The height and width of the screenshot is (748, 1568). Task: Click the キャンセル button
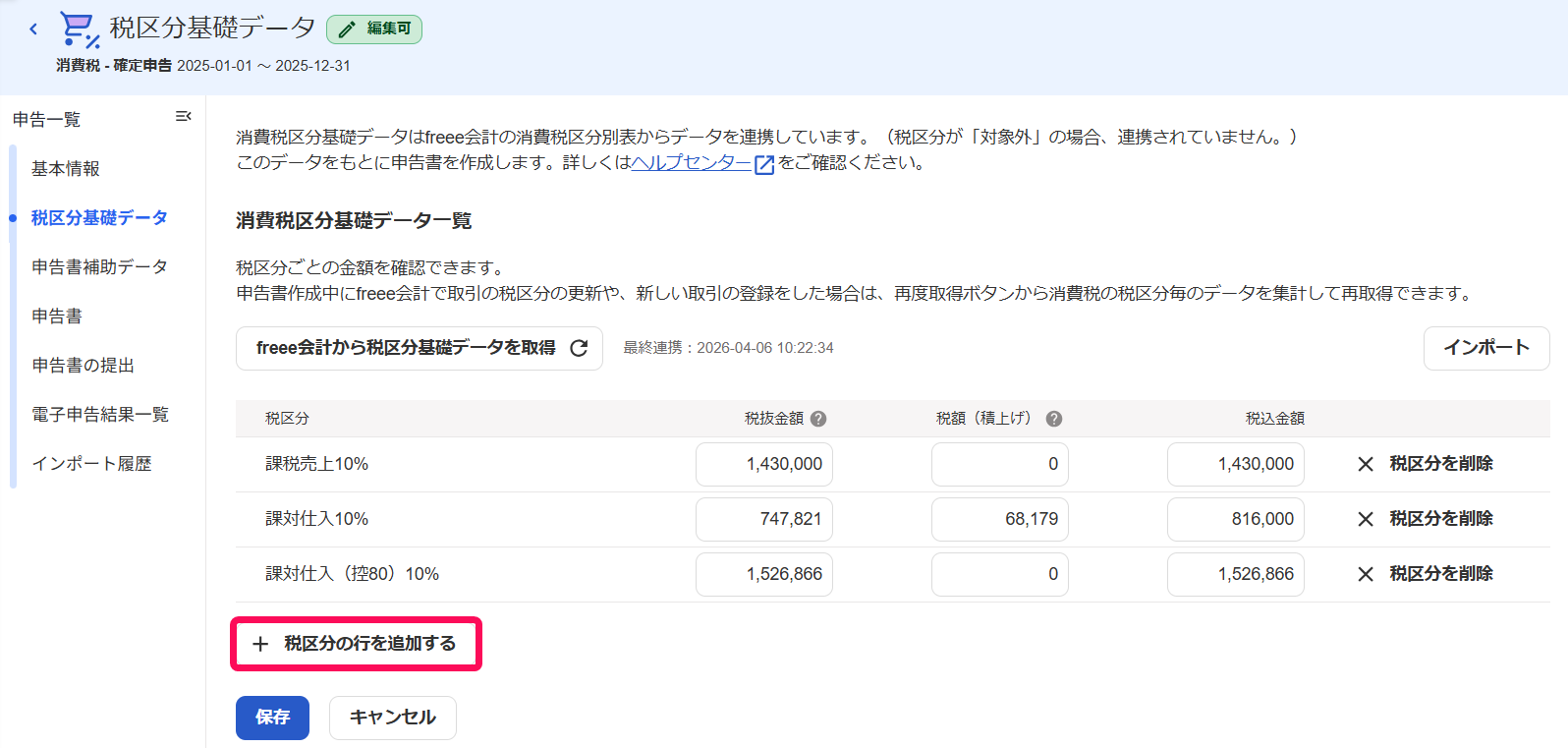tap(393, 718)
